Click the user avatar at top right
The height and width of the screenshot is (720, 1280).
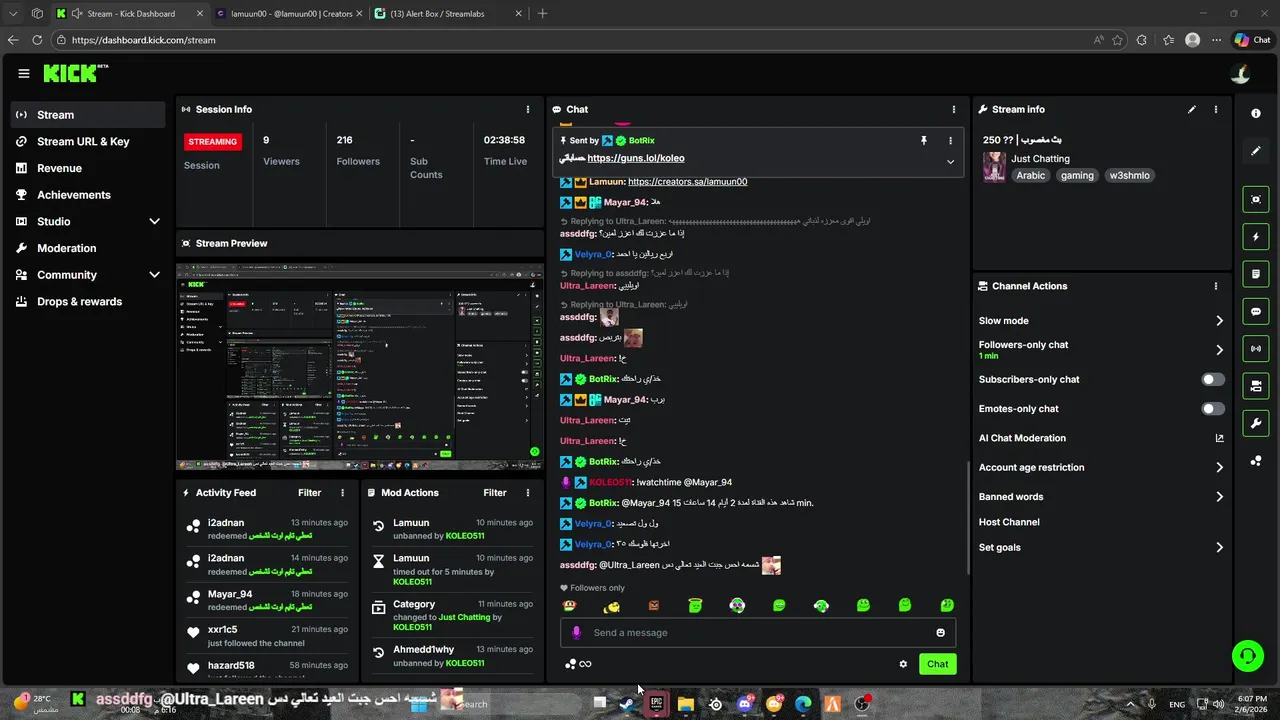pyautogui.click(x=1240, y=73)
